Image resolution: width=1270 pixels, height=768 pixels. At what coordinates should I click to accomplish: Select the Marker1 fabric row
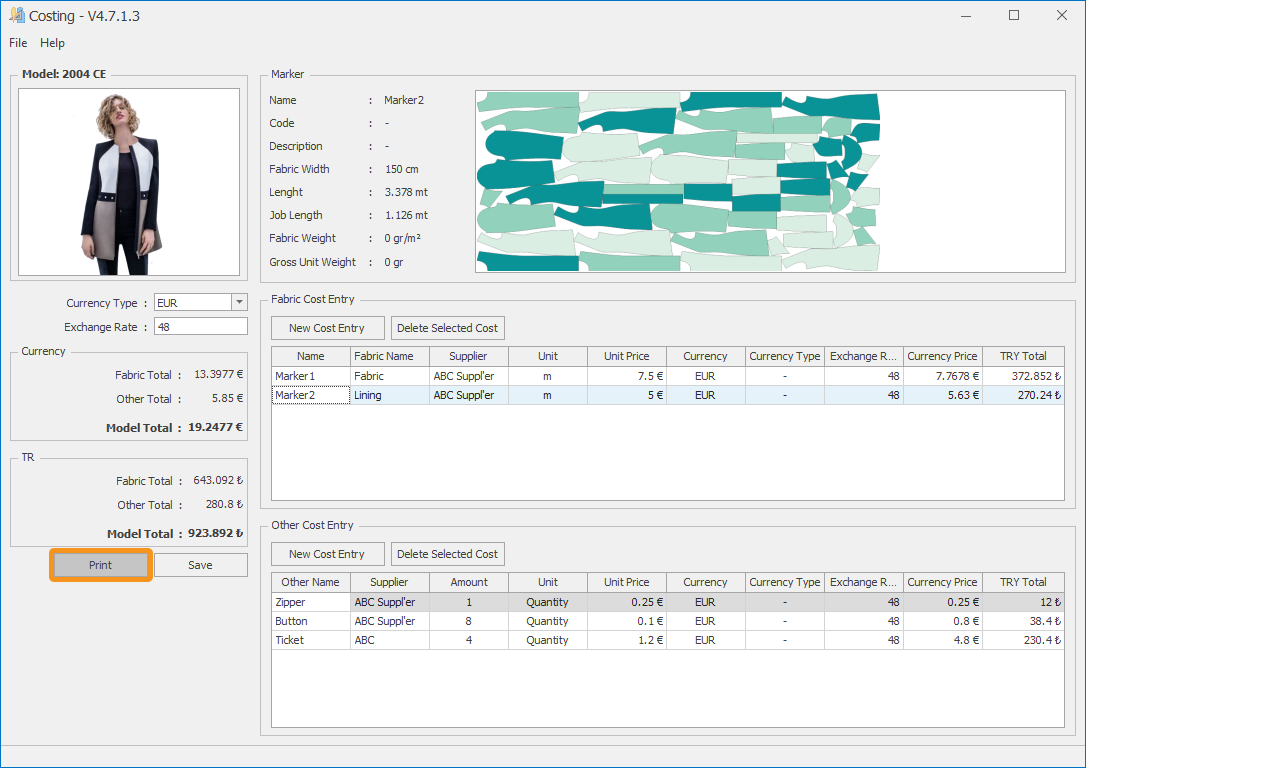point(310,376)
